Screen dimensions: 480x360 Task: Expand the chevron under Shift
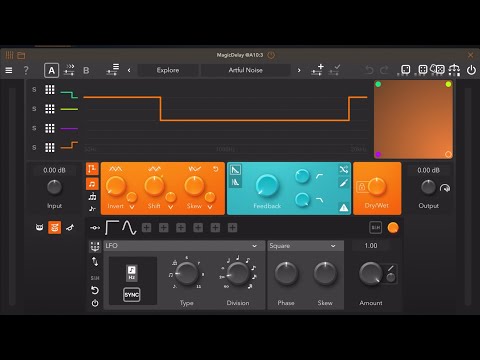tap(171, 207)
